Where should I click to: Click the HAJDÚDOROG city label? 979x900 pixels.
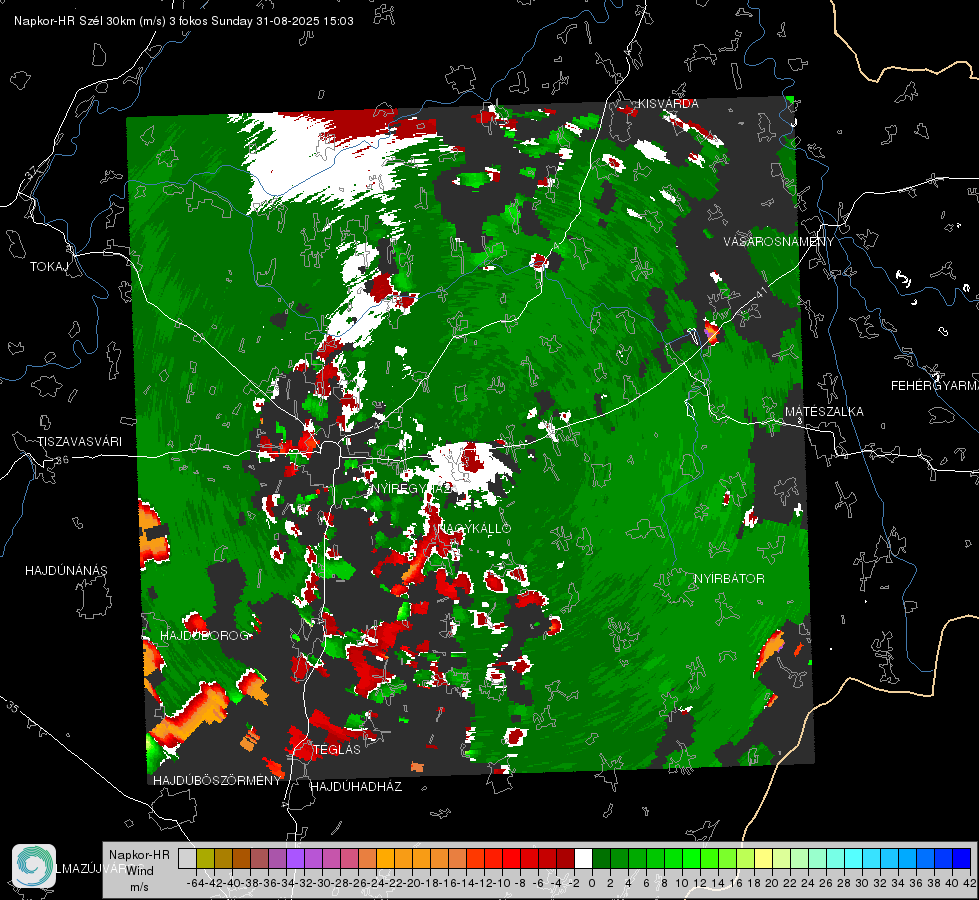(x=205, y=635)
